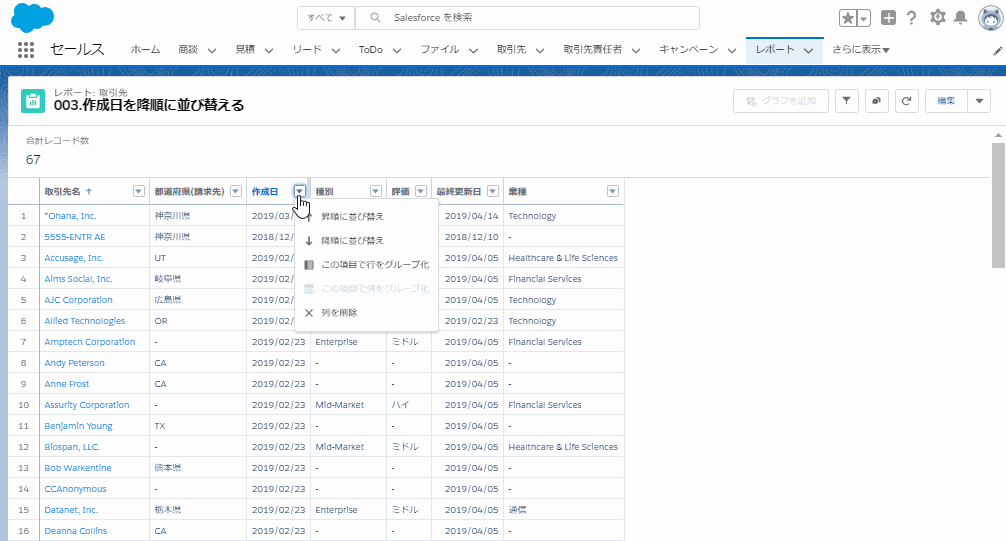Expand the レポート tab chevron

click(x=808, y=50)
